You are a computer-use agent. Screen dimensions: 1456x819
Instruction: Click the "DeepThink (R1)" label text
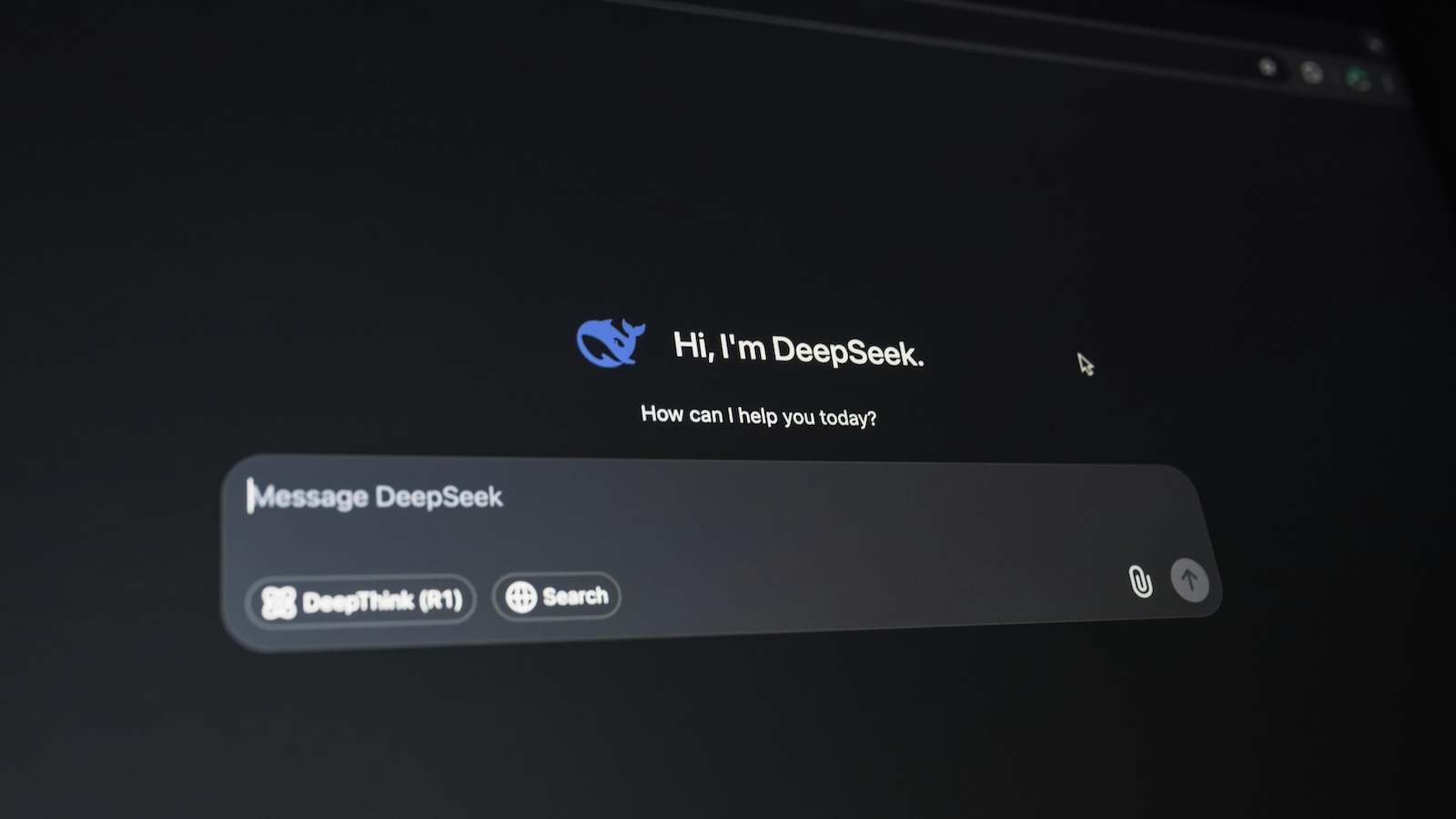(382, 601)
